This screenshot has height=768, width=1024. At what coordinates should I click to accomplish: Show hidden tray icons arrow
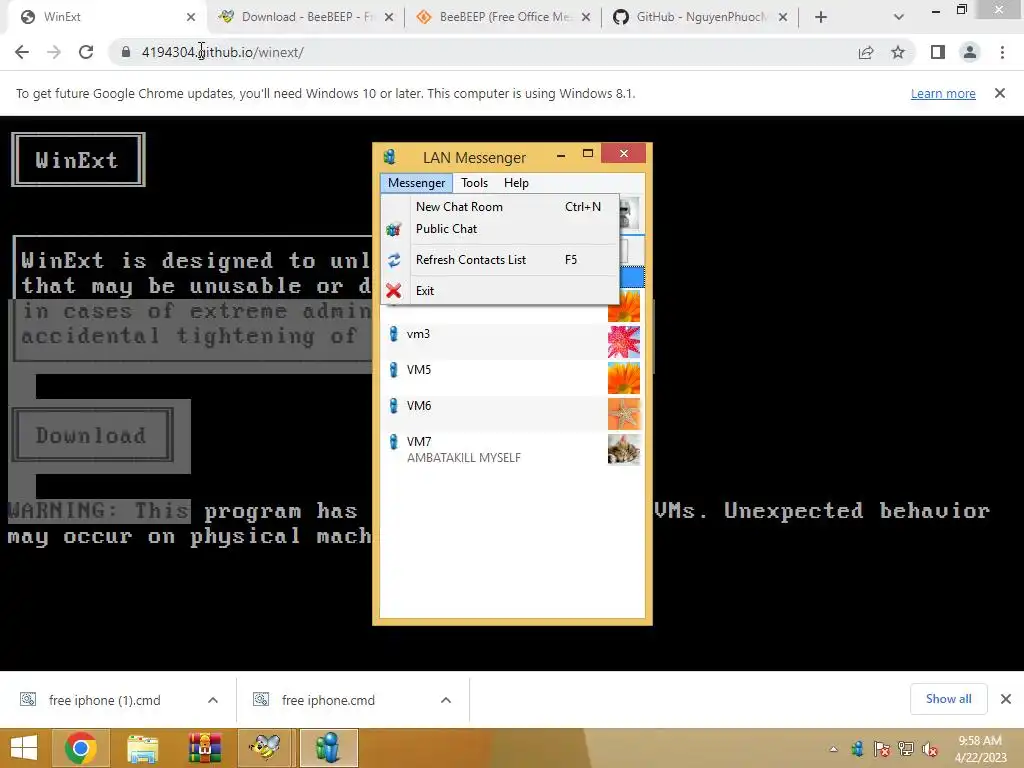point(833,749)
